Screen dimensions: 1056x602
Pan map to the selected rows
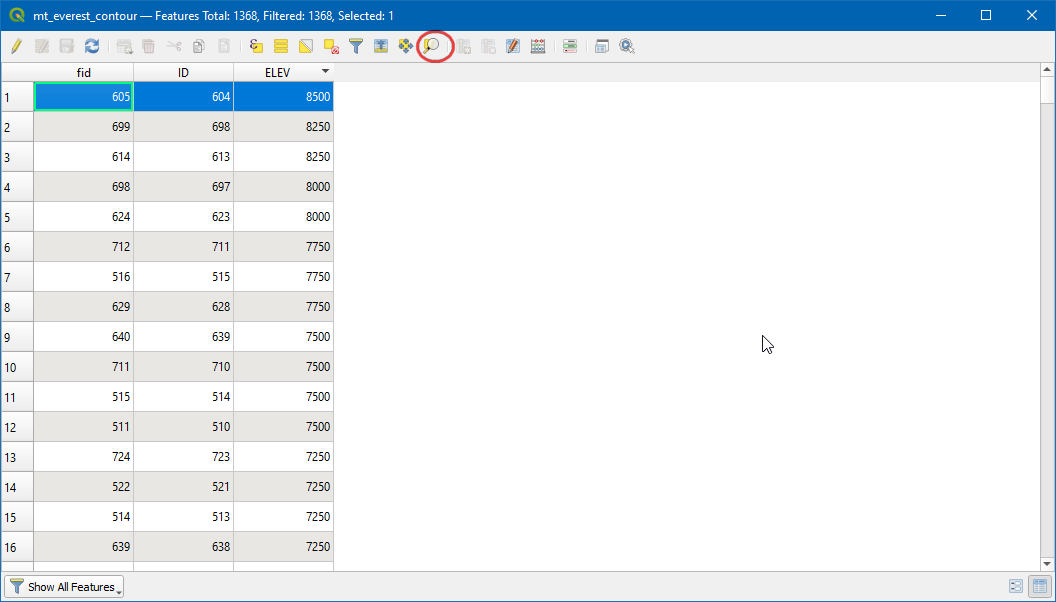point(406,46)
